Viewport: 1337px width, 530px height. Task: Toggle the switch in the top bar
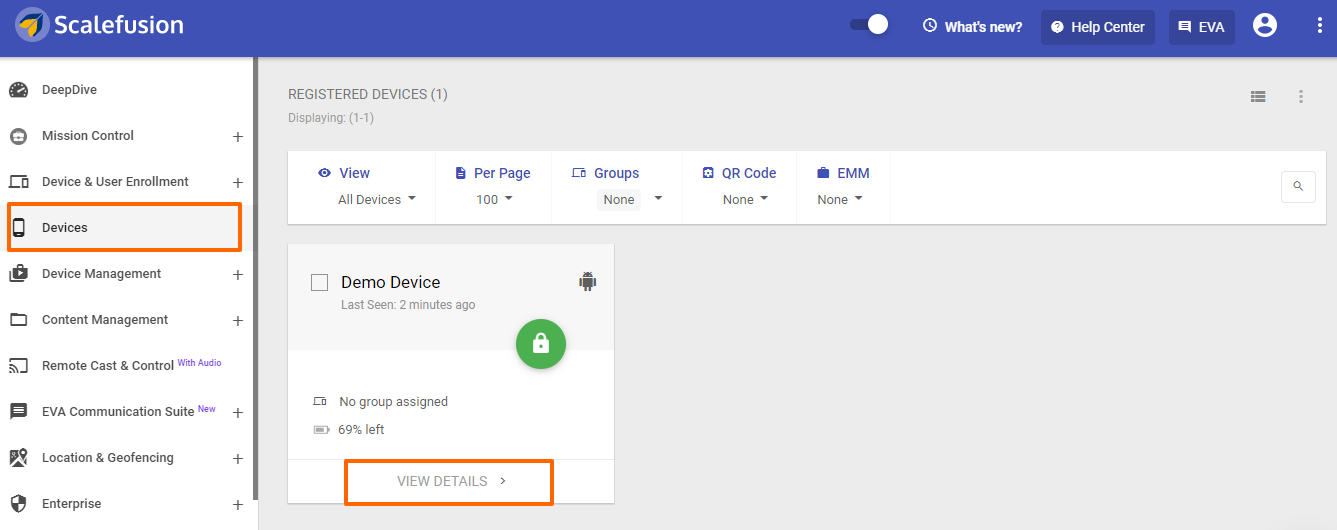tap(869, 24)
